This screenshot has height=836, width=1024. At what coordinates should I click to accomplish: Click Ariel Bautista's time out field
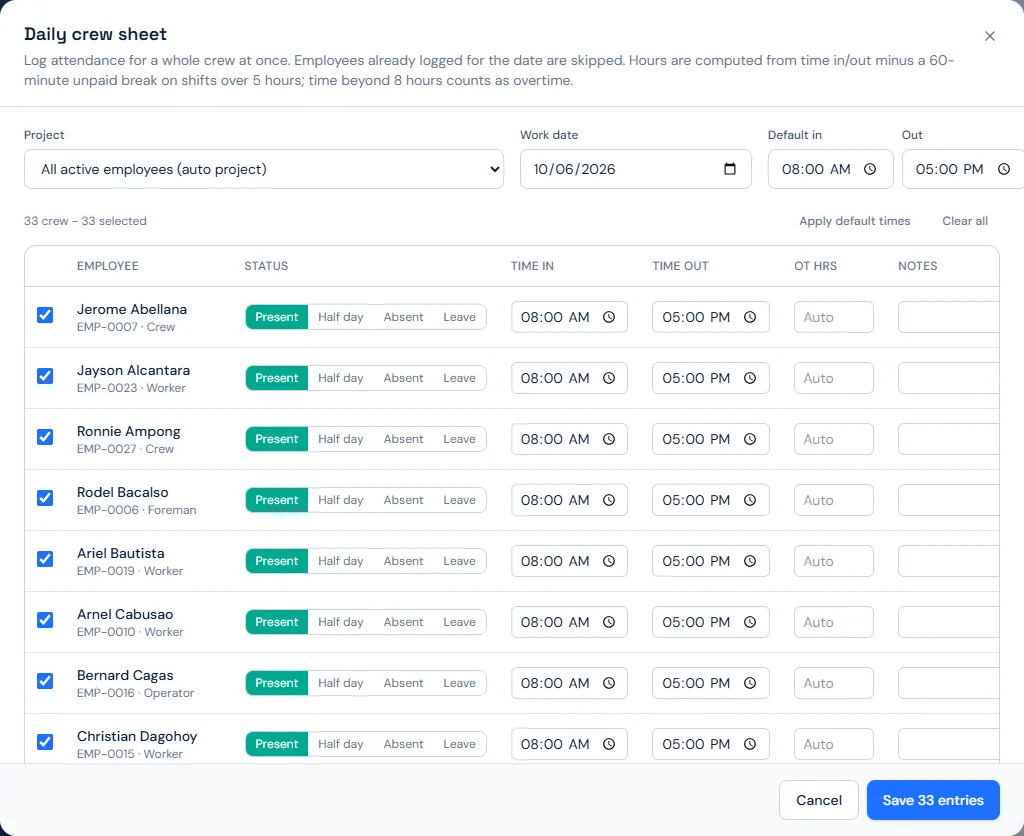pyautogui.click(x=711, y=561)
